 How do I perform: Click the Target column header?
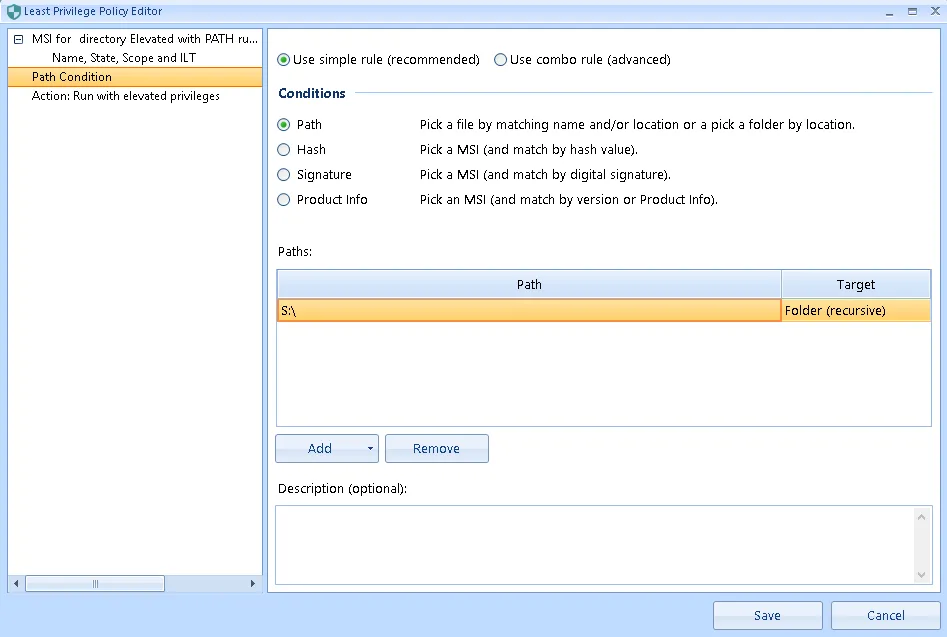coord(856,285)
